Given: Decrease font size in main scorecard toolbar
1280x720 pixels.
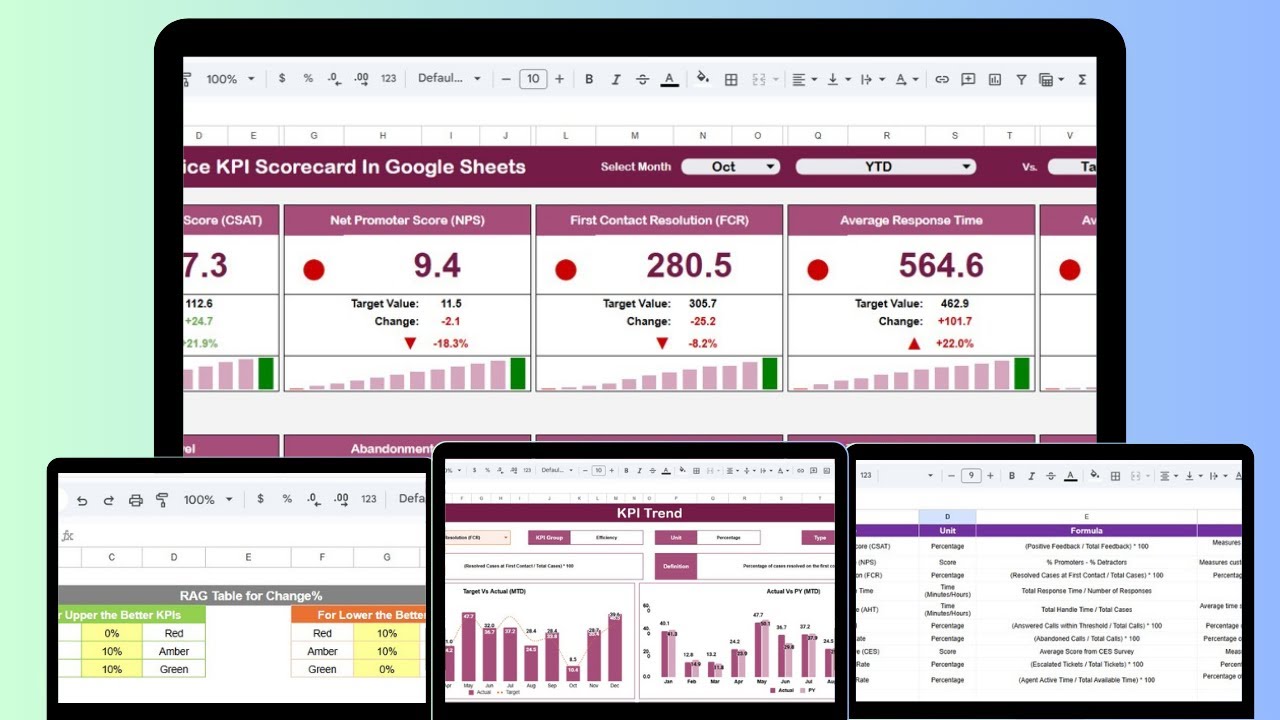Looking at the screenshot, I should [507, 79].
